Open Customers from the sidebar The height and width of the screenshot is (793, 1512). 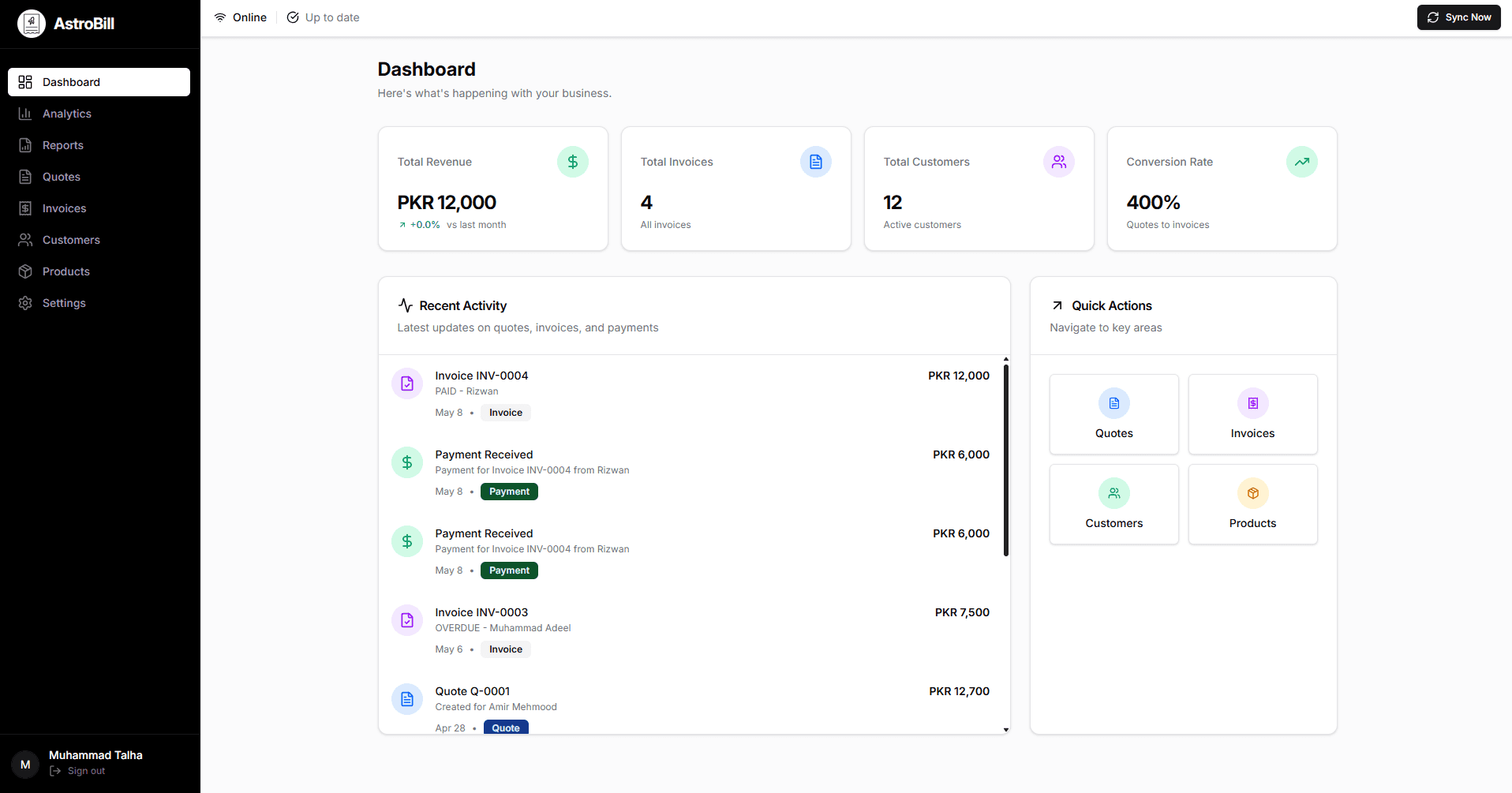pos(99,240)
